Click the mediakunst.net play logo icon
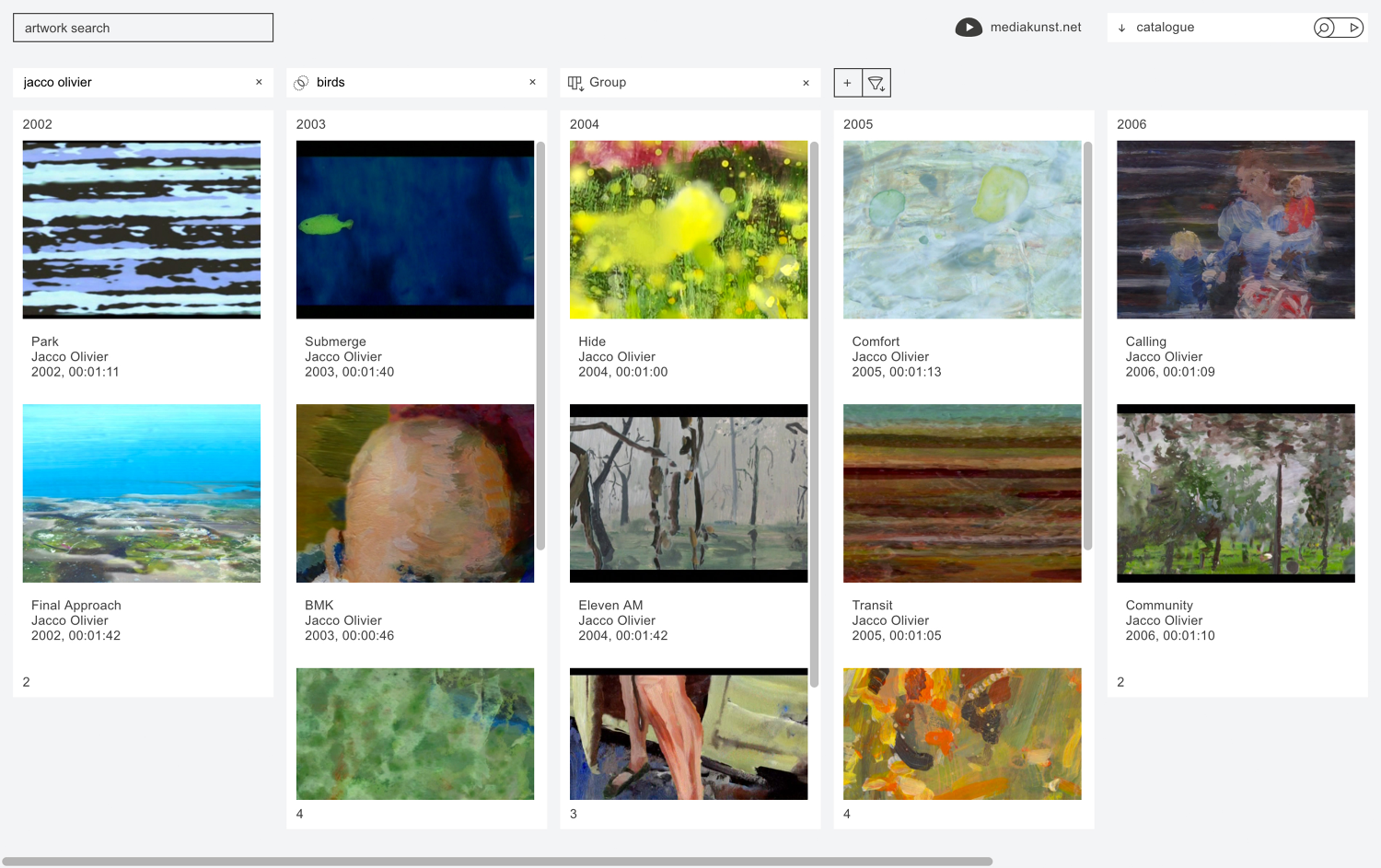The height and width of the screenshot is (868, 1381). pyautogui.click(x=969, y=28)
